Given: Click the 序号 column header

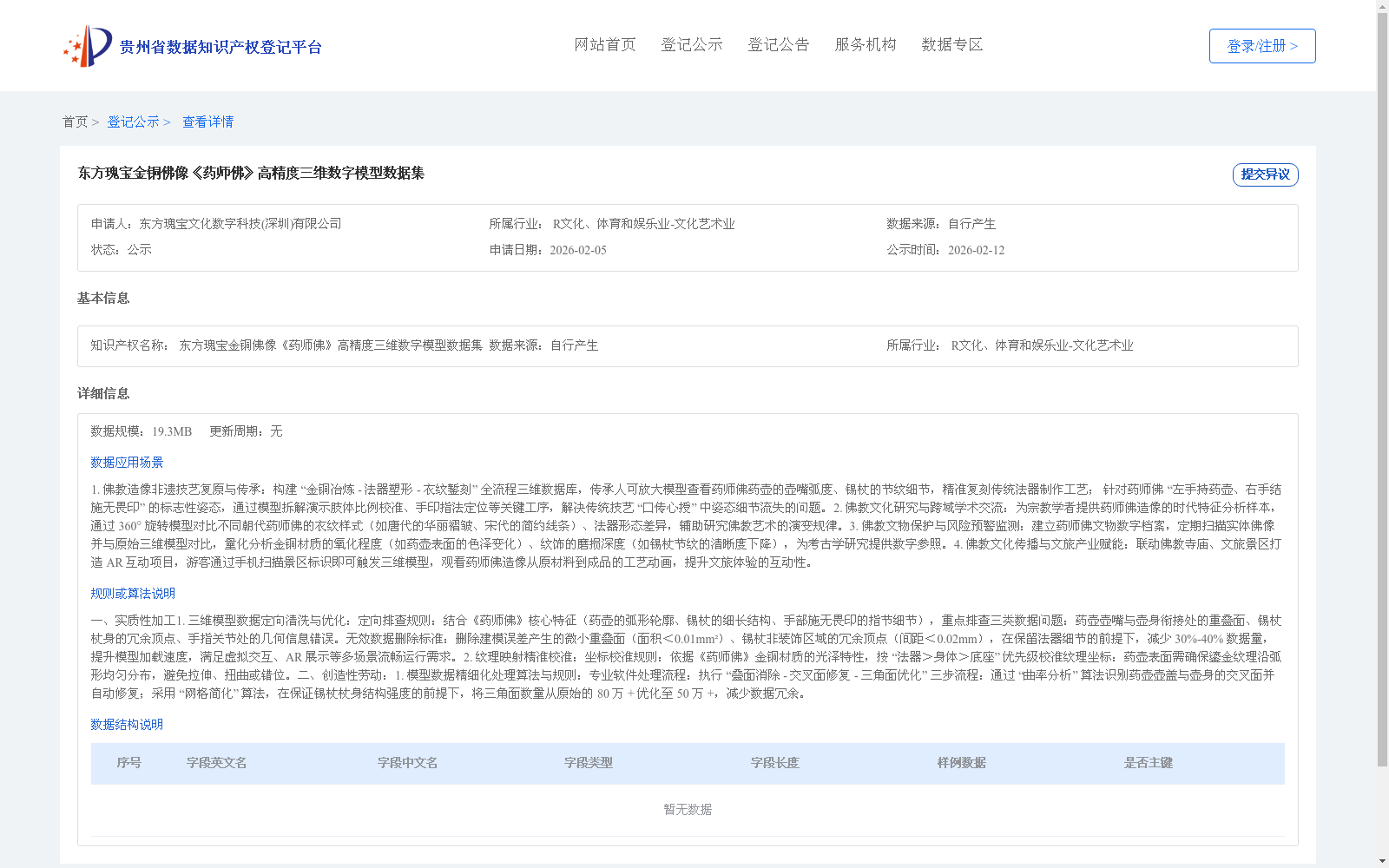Looking at the screenshot, I should (x=128, y=763).
